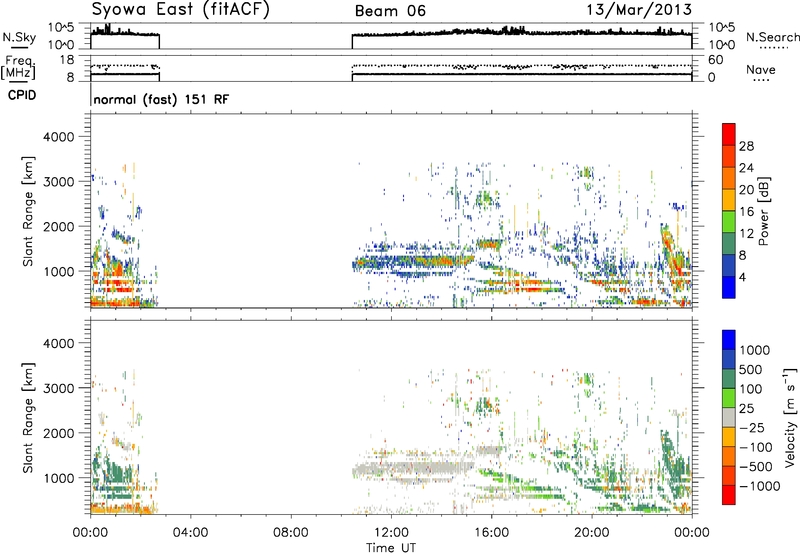Click the plot title "Syowa East (fitACF)"
800x554 pixels.
tap(180, 9)
